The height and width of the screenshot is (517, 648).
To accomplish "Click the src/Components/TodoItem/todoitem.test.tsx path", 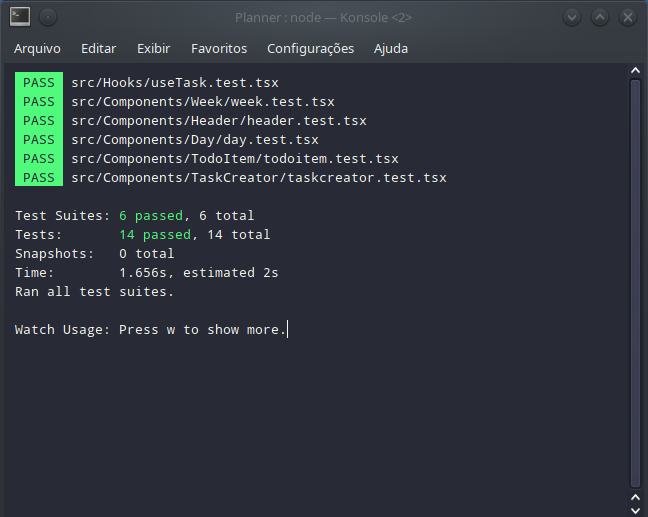I will [x=235, y=159].
